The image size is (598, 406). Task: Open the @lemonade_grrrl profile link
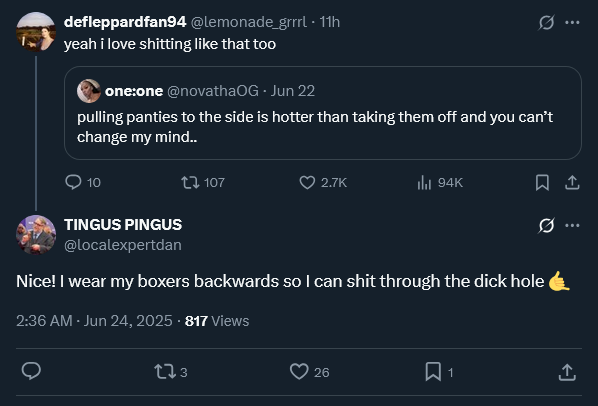coord(248,22)
